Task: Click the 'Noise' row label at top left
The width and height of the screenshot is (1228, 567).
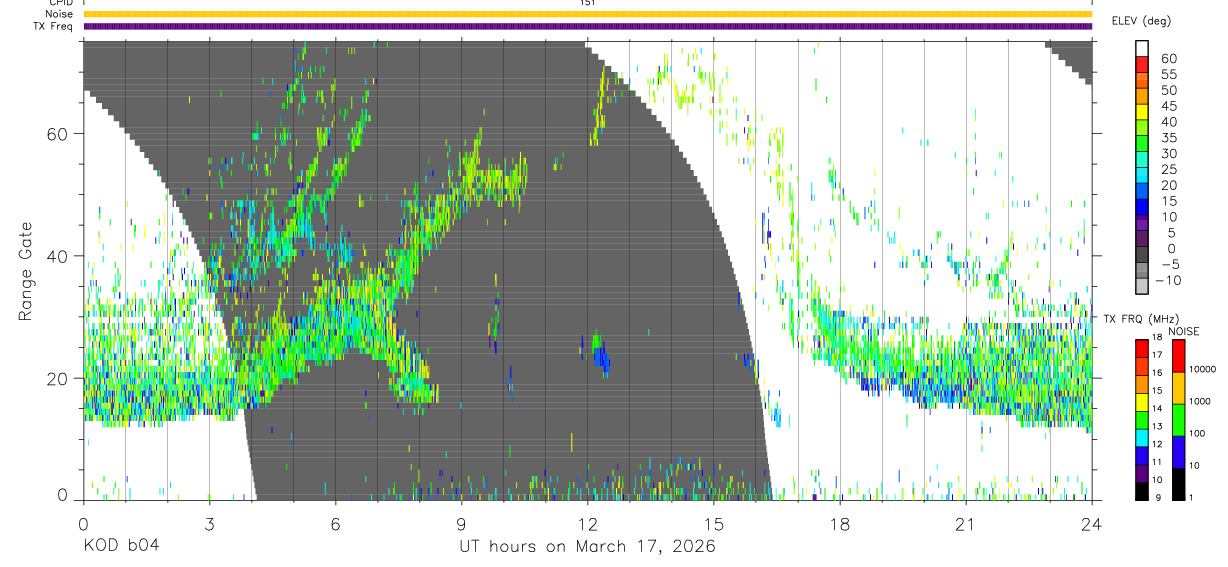Action: point(60,15)
